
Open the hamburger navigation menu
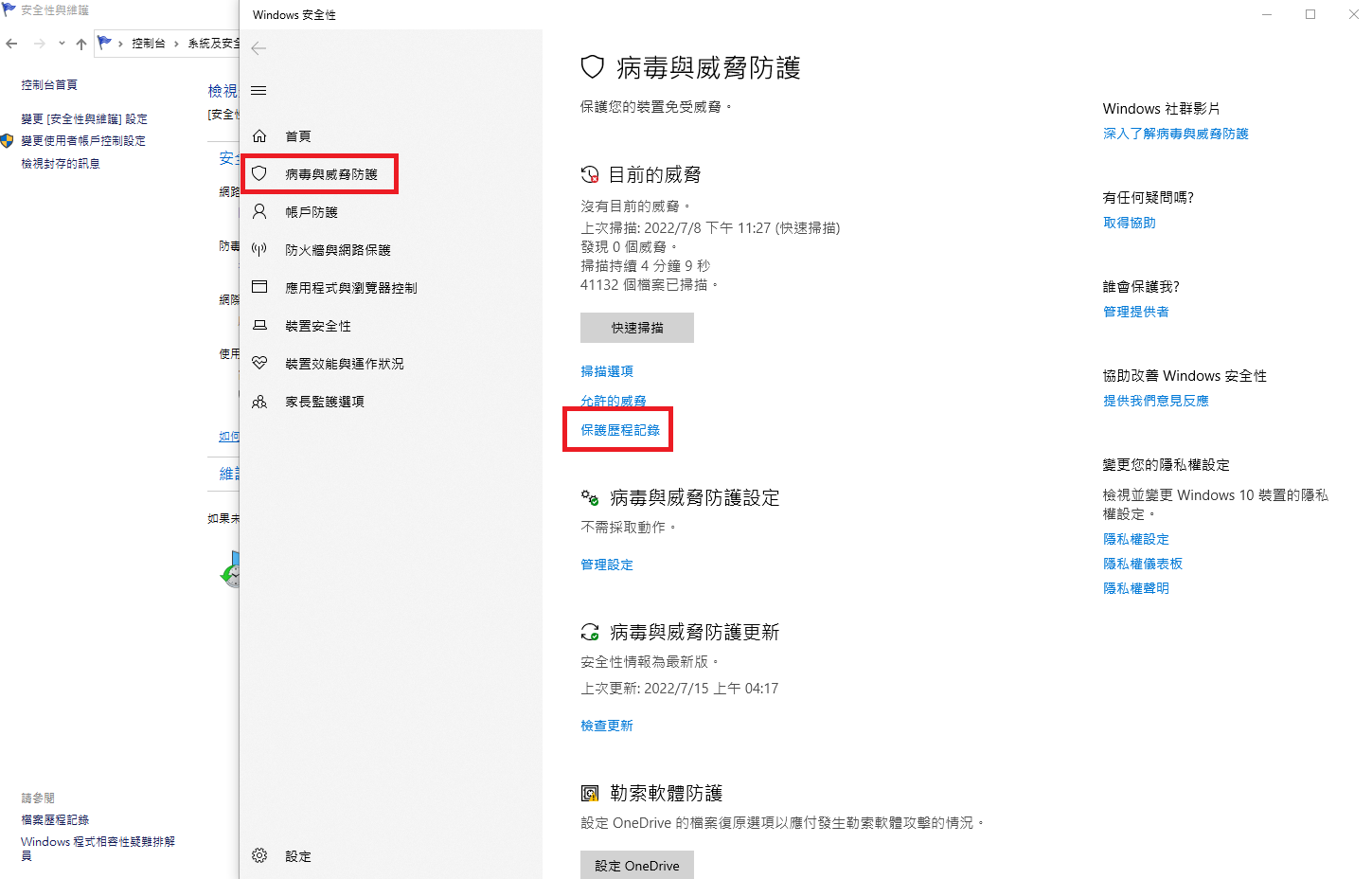(x=258, y=91)
